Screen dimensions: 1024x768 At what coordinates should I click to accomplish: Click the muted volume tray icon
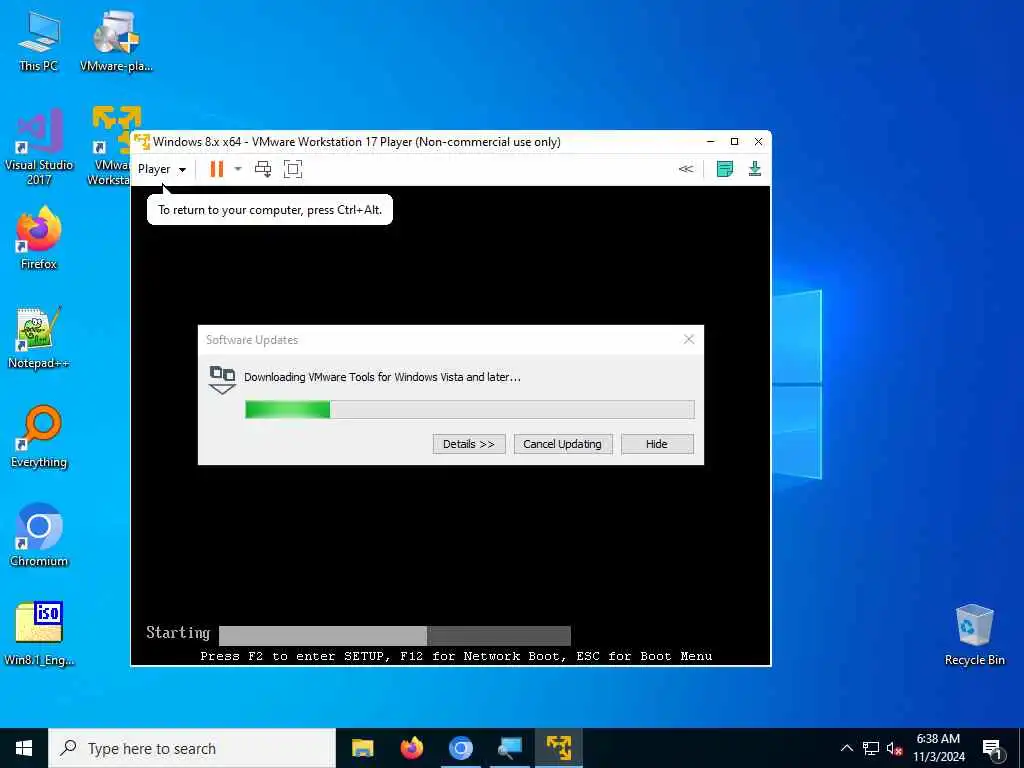coord(895,748)
